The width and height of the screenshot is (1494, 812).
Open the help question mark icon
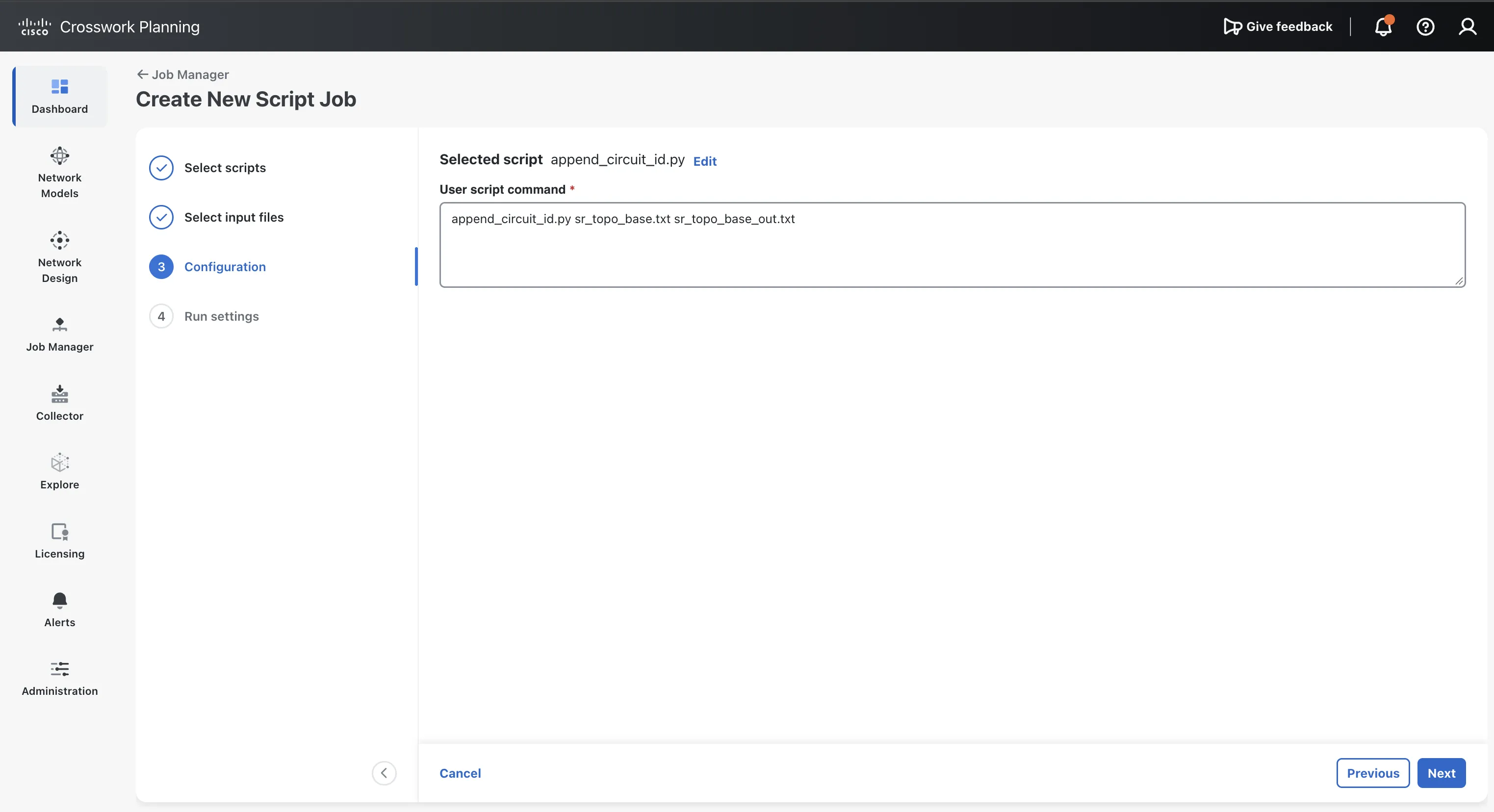pos(1425,26)
